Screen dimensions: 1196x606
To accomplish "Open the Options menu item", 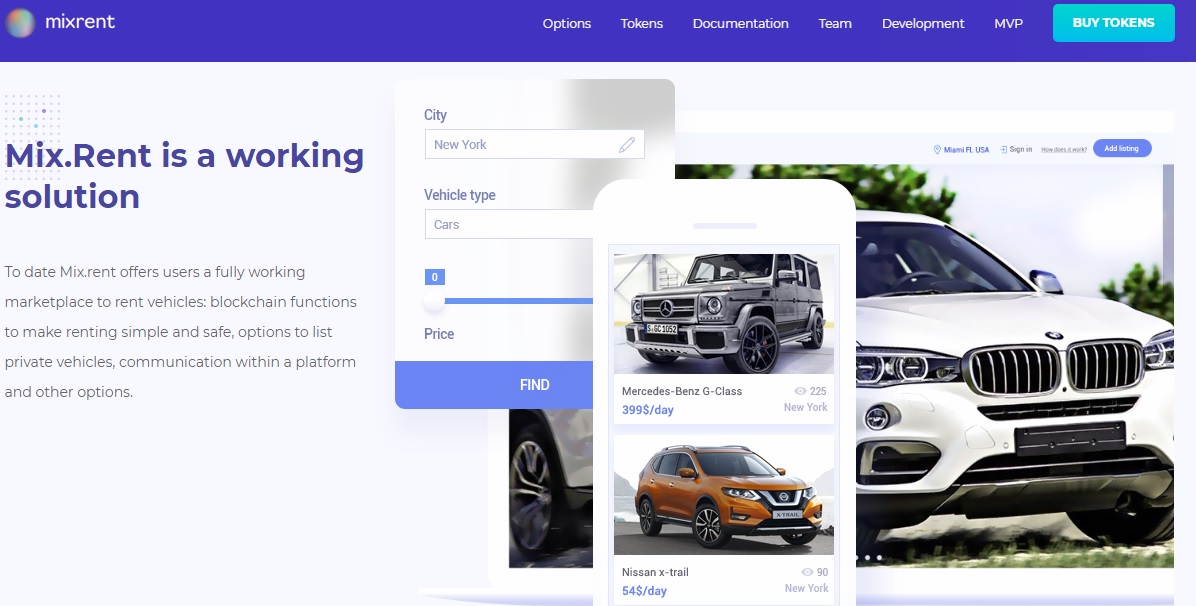I will 567,24.
